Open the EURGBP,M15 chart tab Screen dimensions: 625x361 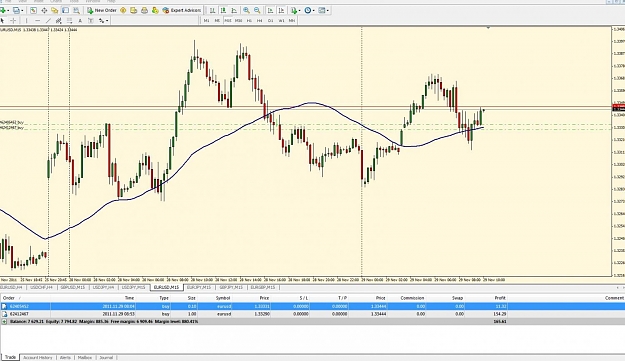(x=263, y=287)
